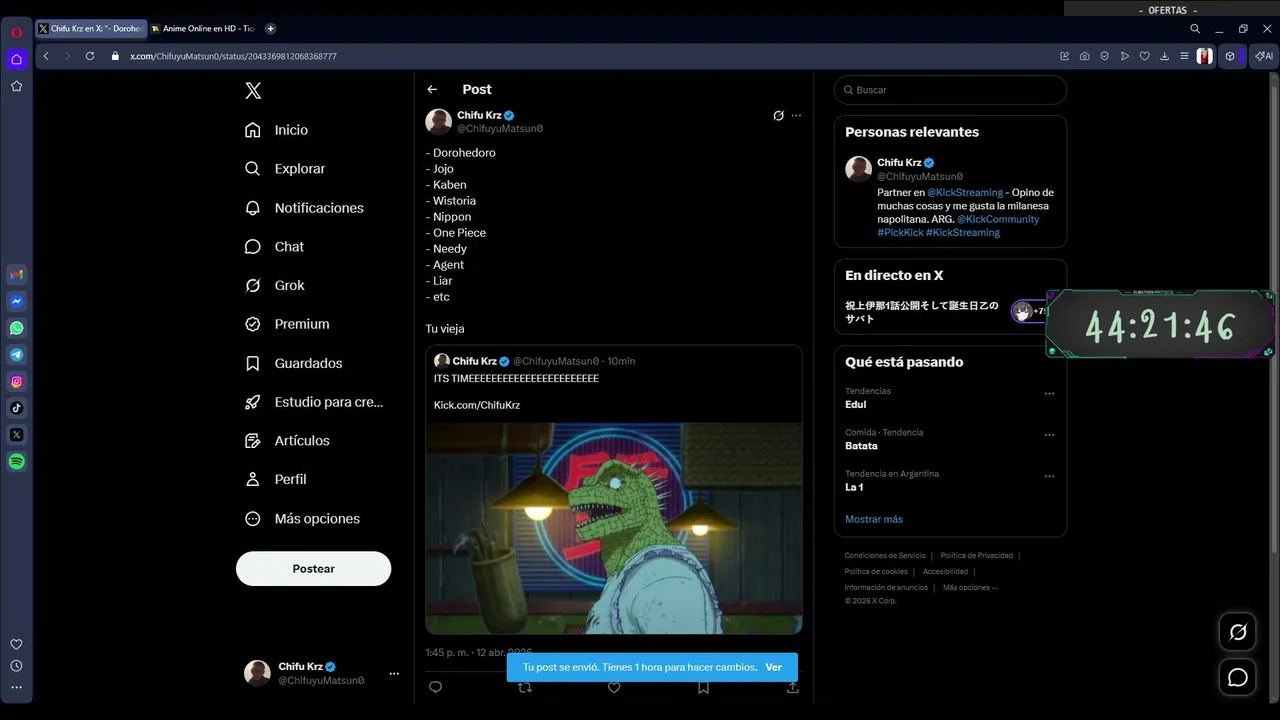Expand footer Más opciones link
The width and height of the screenshot is (1280, 720).
pos(970,588)
